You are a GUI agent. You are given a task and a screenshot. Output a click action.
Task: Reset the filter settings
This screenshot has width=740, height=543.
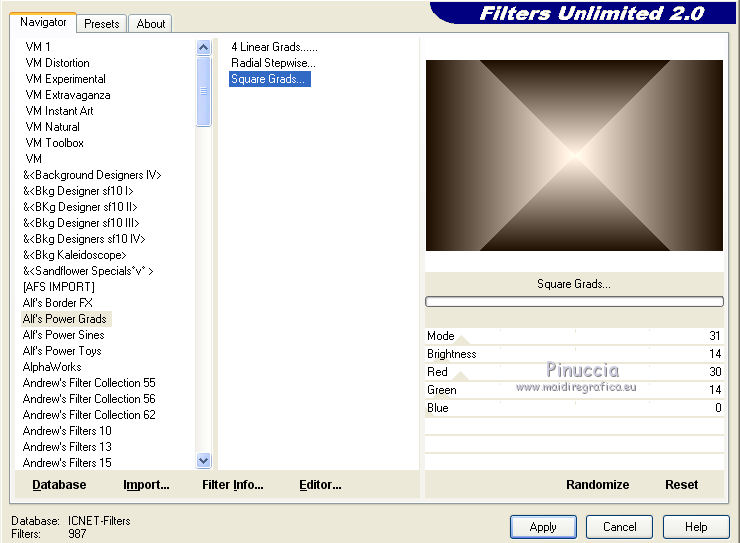(x=681, y=485)
